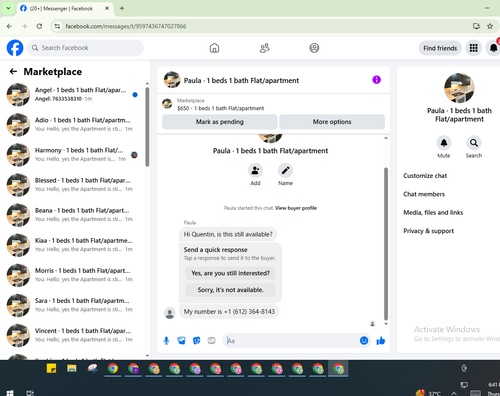Click Find friends button

[440, 48]
